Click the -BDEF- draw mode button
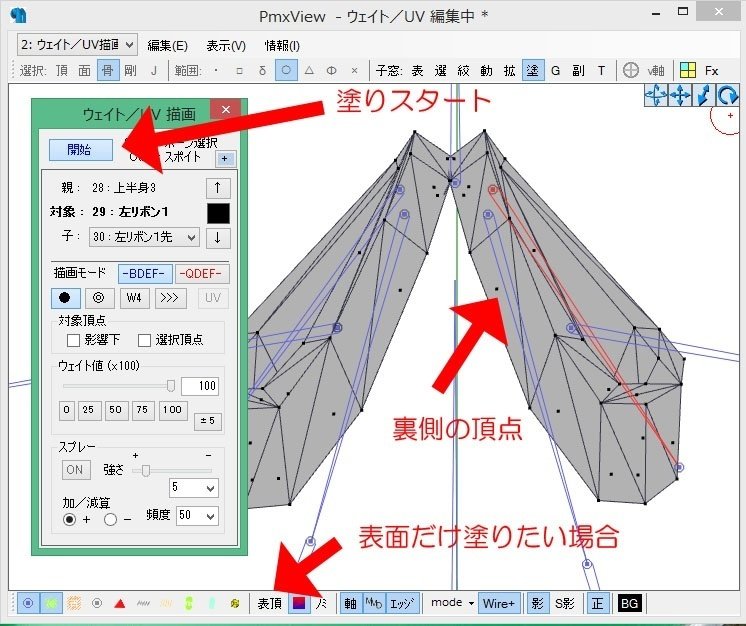Screen dimensions: 746x626 click(145, 274)
